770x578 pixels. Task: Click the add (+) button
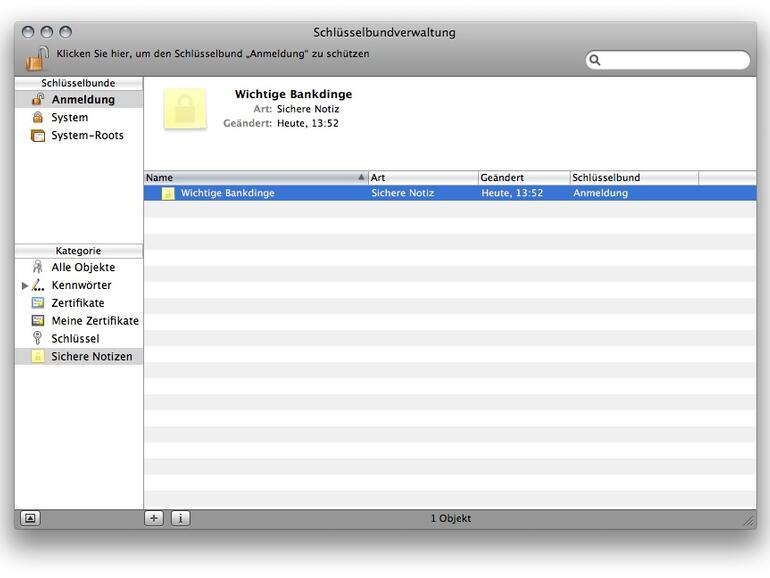[x=154, y=518]
